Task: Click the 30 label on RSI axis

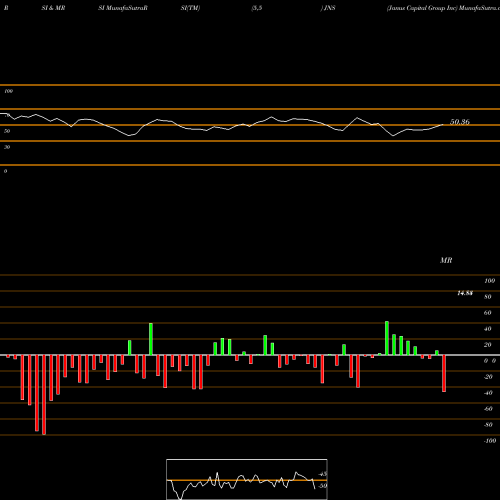Action: tap(7, 147)
